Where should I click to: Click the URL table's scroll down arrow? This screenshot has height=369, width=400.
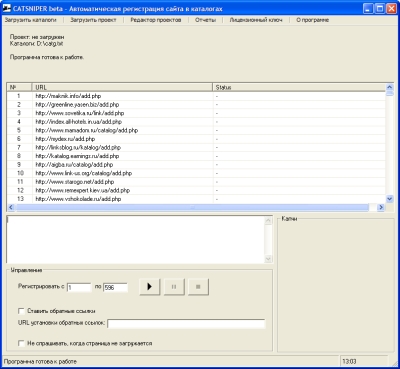tap(389, 199)
